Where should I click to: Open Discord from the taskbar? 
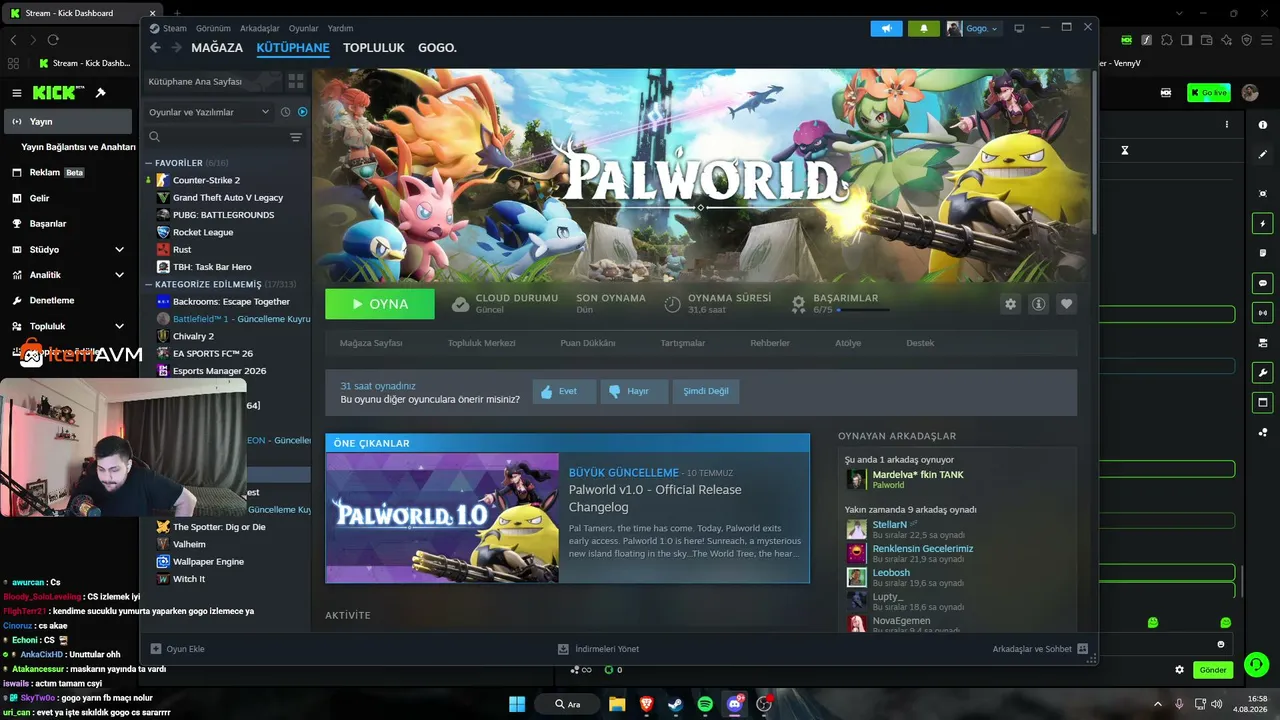735,704
